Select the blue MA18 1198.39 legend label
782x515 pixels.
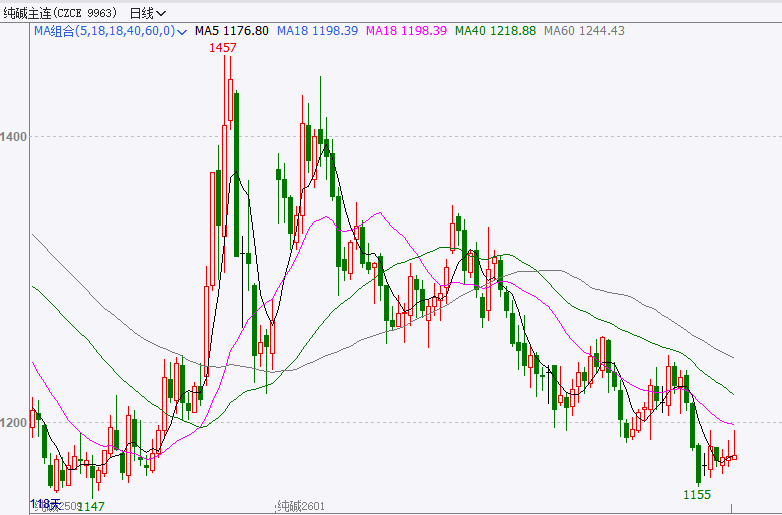317,31
